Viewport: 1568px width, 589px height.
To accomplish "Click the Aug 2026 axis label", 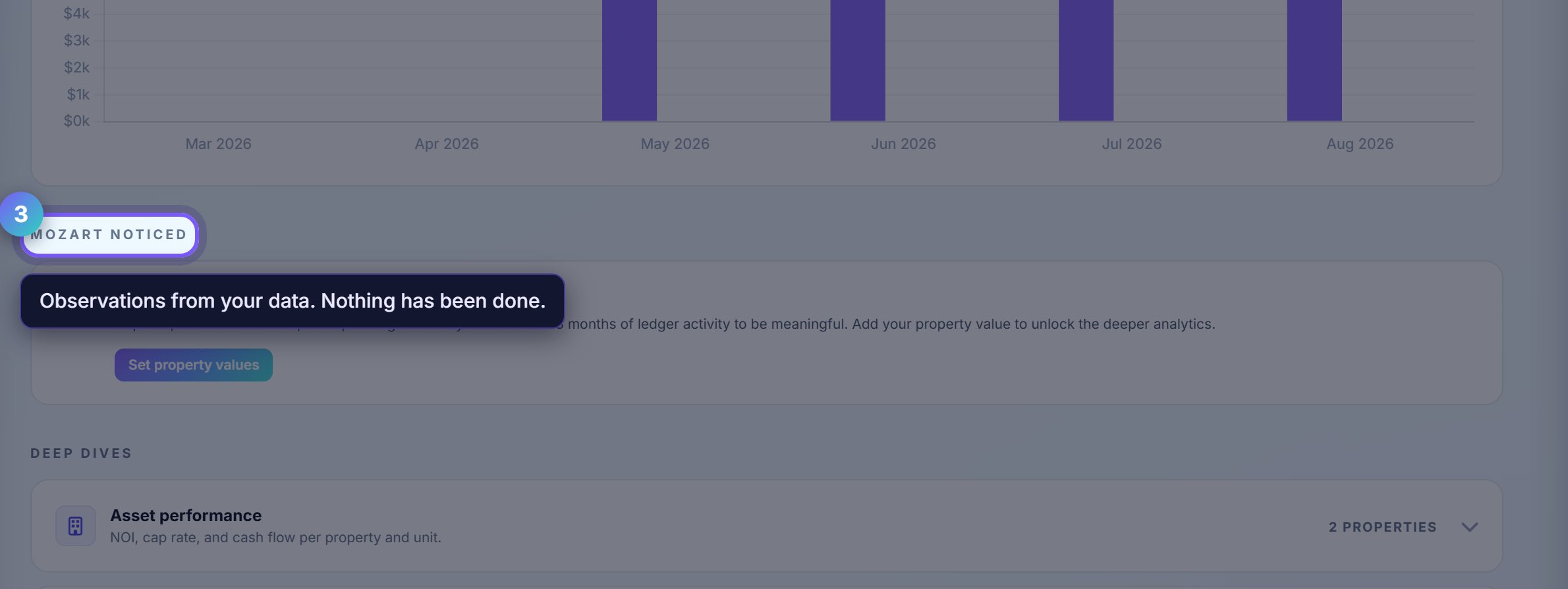I will (1360, 144).
